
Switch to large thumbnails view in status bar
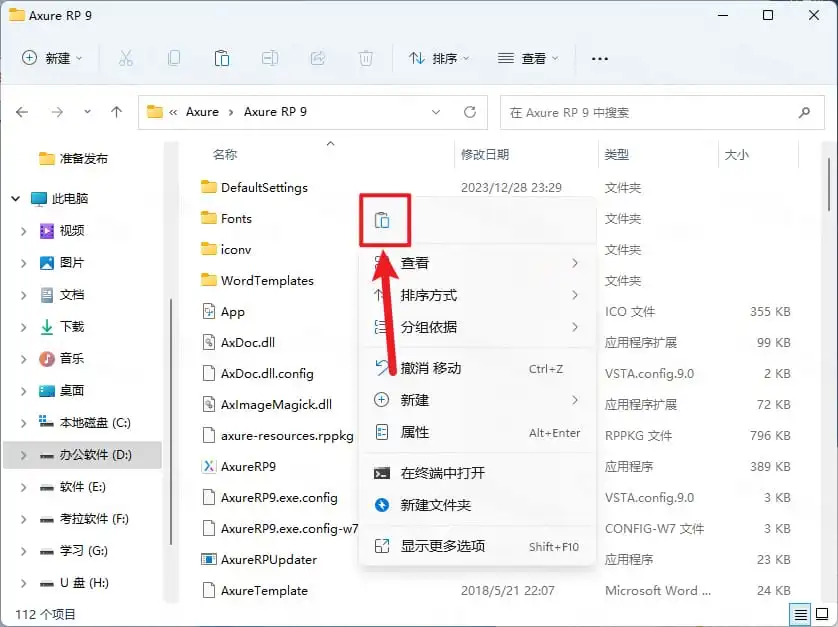823,615
